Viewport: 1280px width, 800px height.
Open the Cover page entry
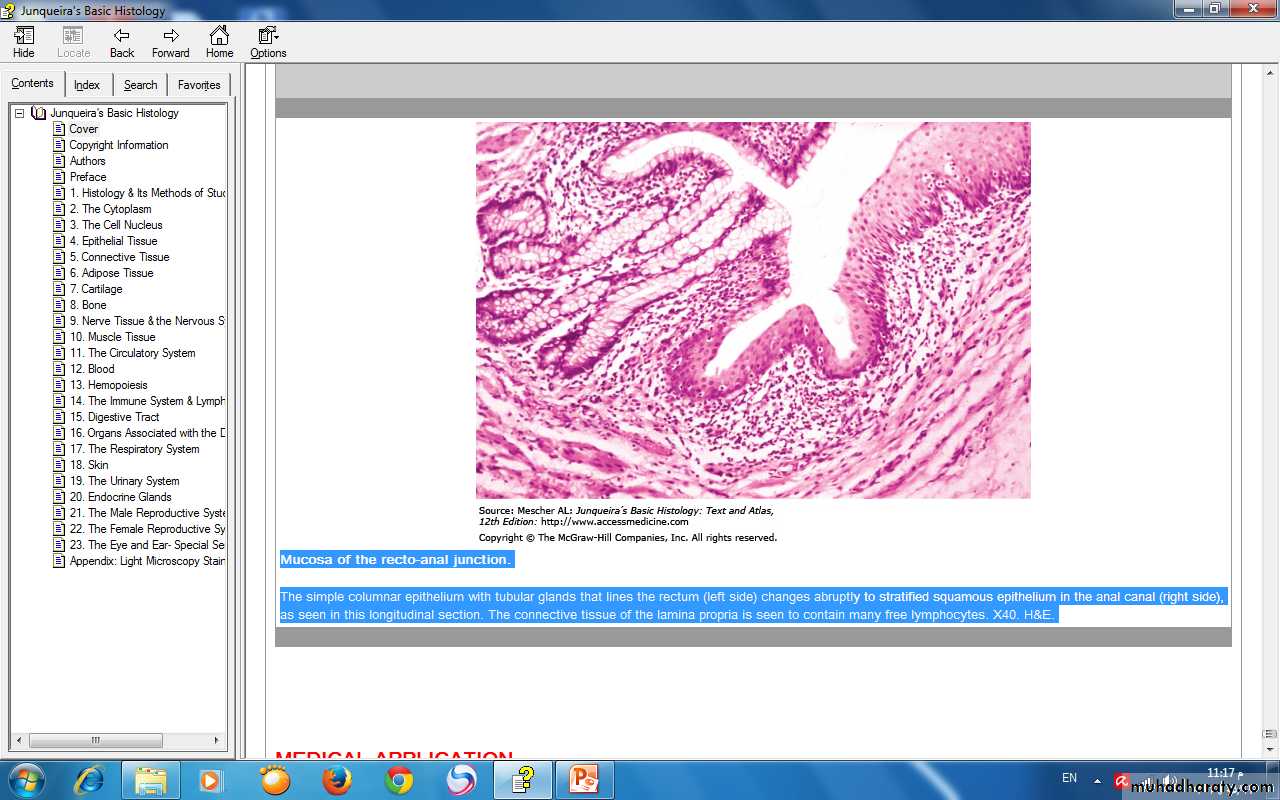84,129
